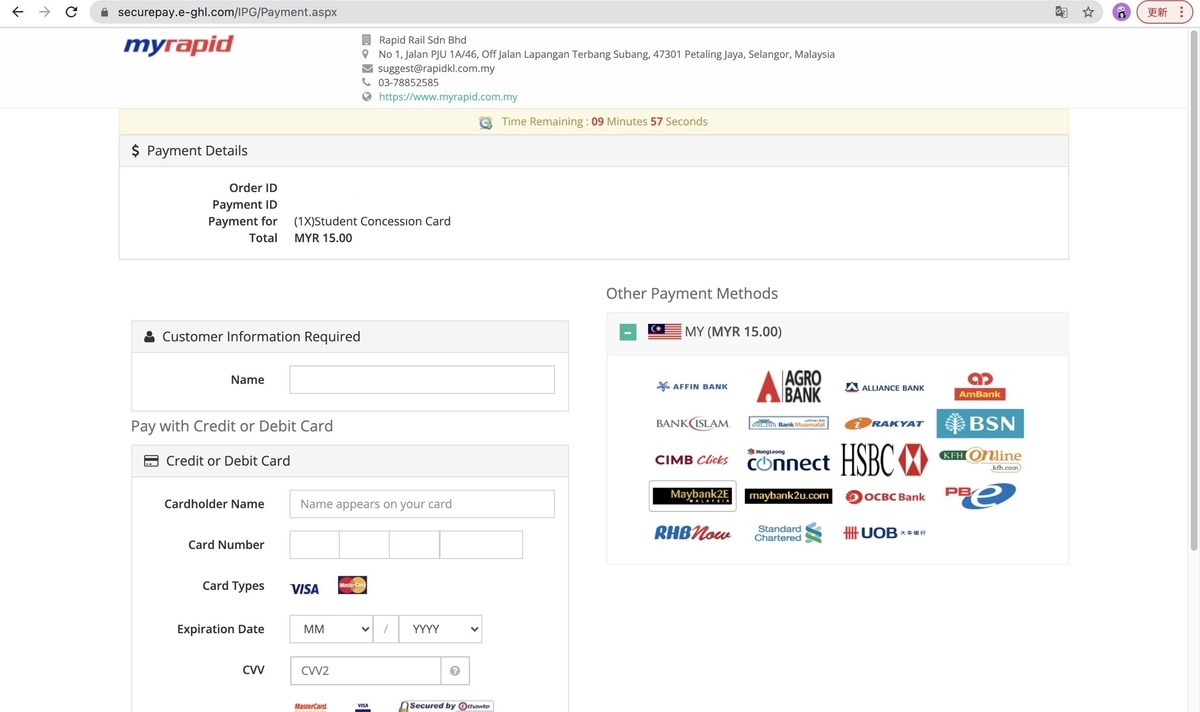Viewport: 1200px width, 712px height.
Task: Choose KFH Online logo
Action: [x=980, y=460]
